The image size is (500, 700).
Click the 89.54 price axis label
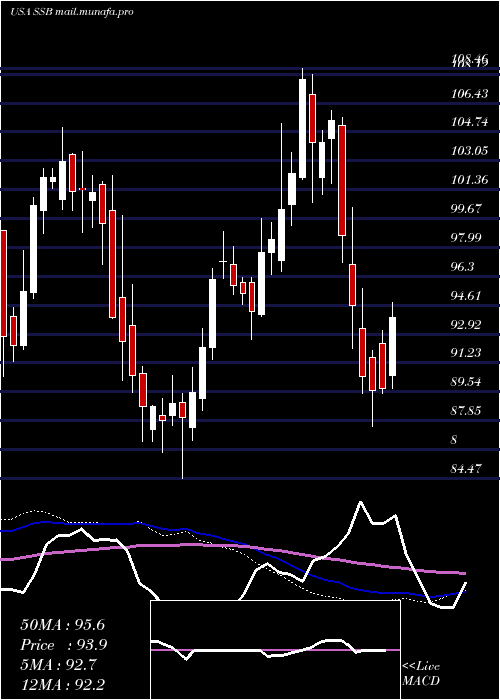click(x=467, y=382)
